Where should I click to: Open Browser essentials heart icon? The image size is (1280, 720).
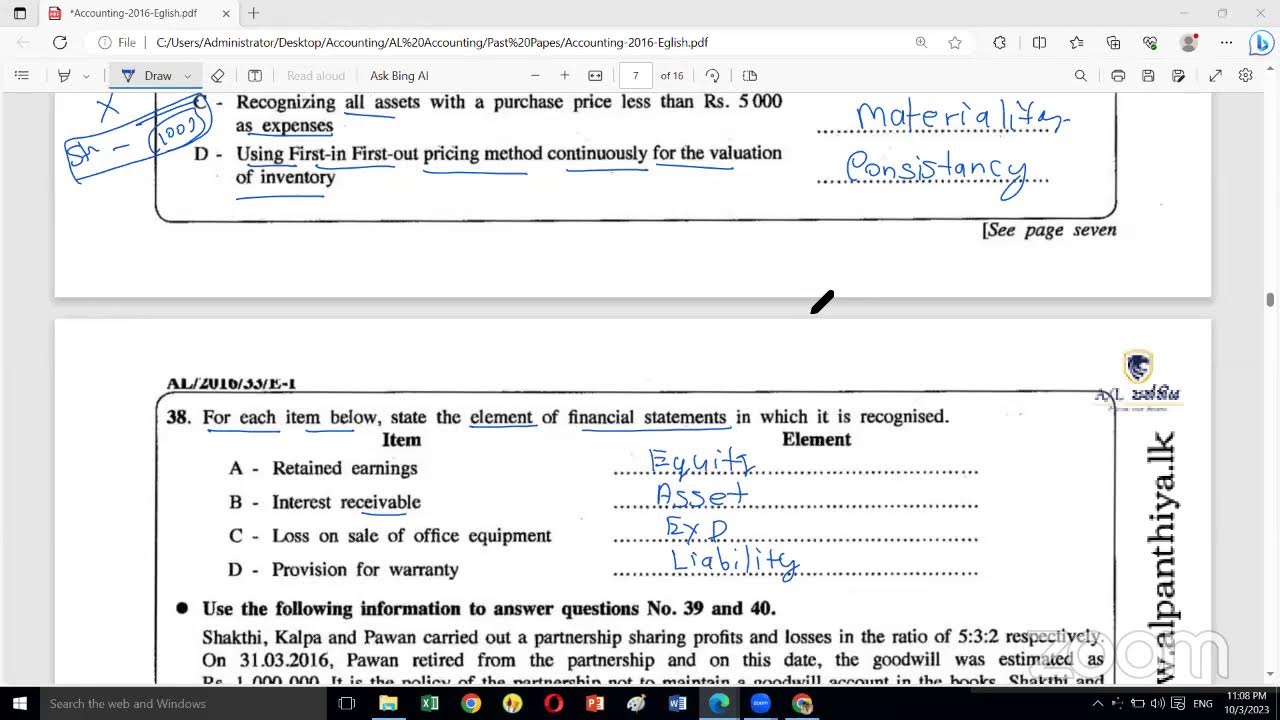(x=1150, y=43)
